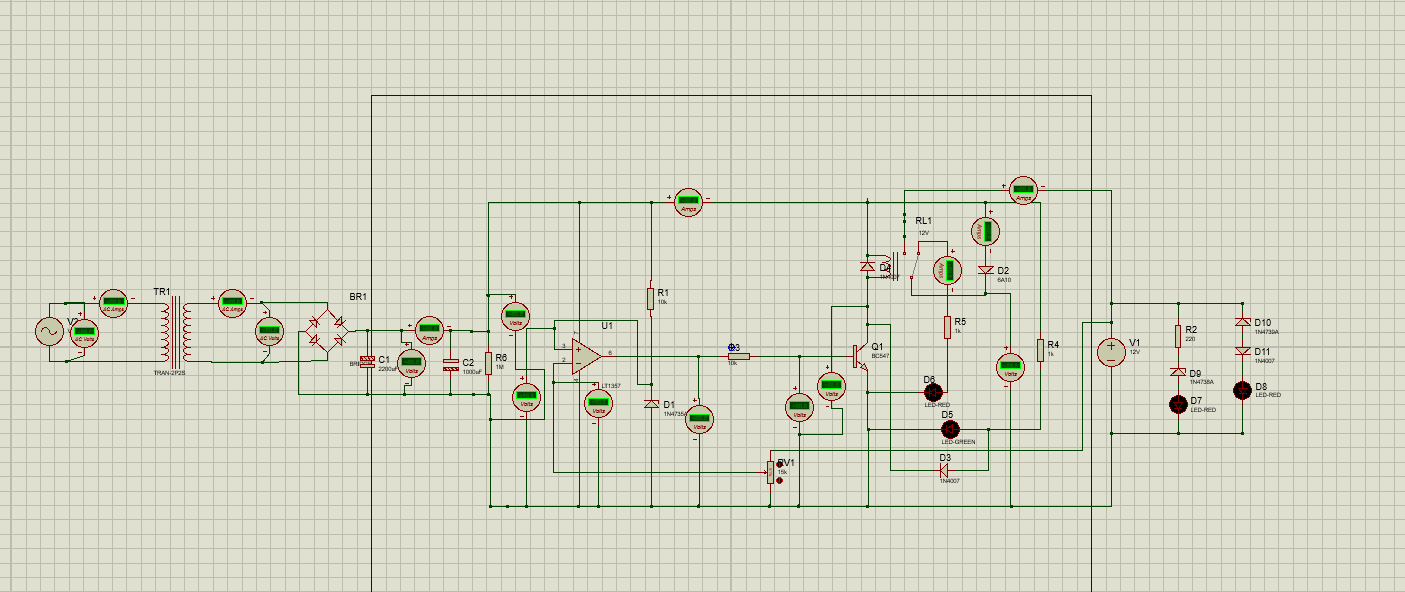Click the BR1 reference label
The height and width of the screenshot is (592, 1405).
(358, 297)
